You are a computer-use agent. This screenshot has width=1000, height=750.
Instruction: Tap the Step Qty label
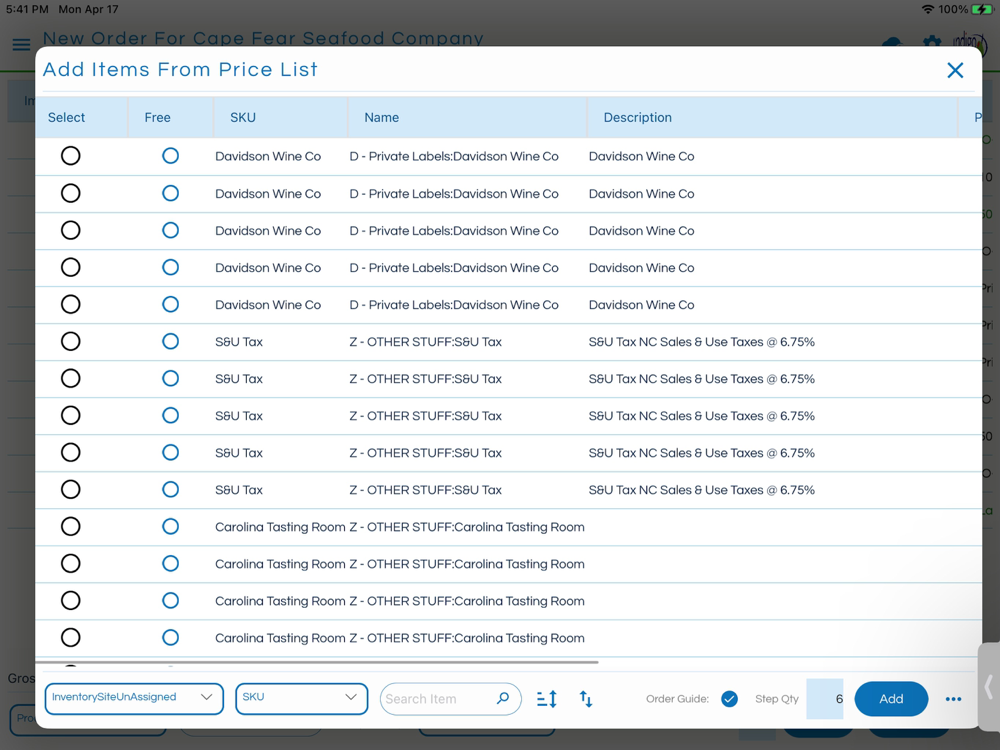[x=777, y=699]
